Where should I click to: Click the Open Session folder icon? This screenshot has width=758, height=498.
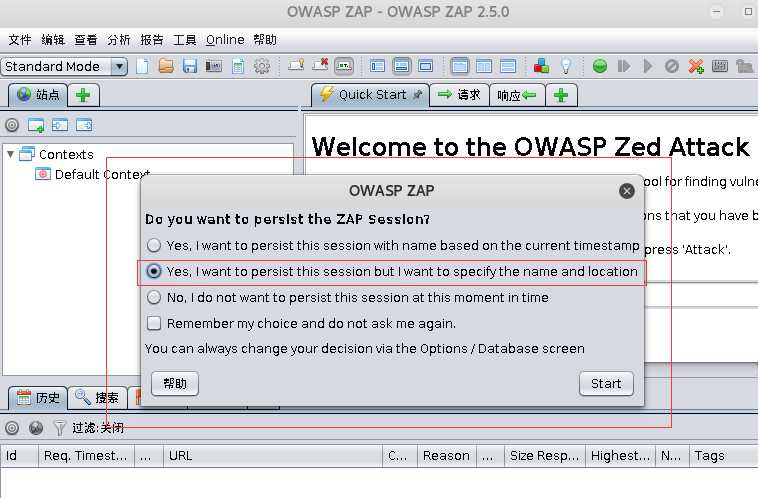click(x=166, y=66)
